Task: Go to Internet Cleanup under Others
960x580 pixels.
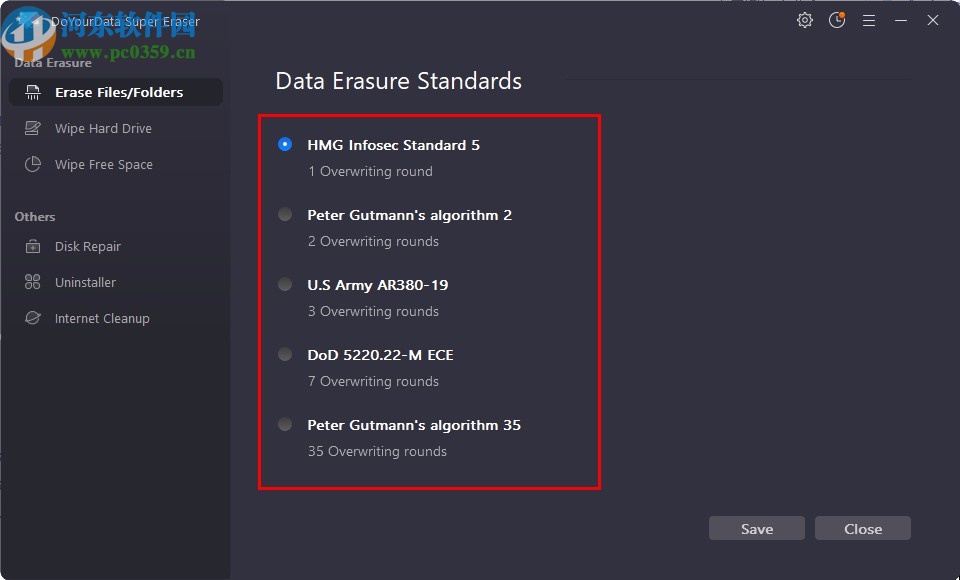Action: pyautogui.click(x=101, y=318)
